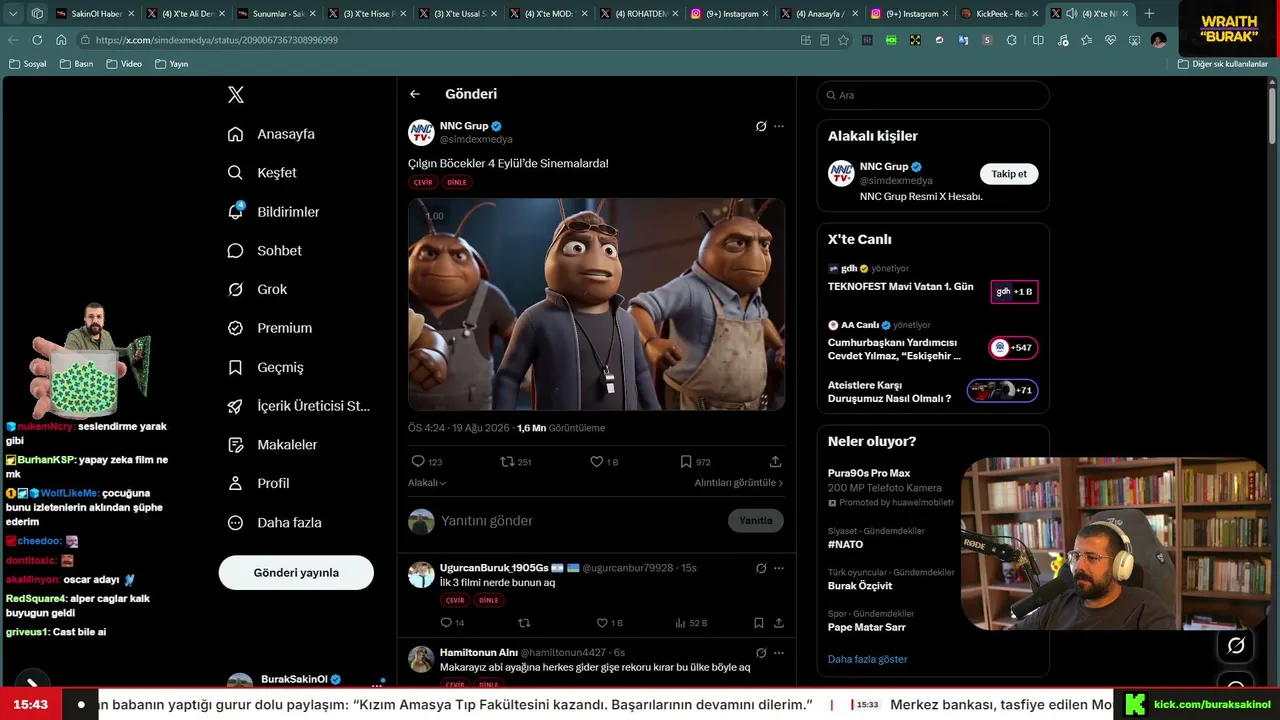
Task: Bookmark this page with the star icon
Action: [x=843, y=40]
